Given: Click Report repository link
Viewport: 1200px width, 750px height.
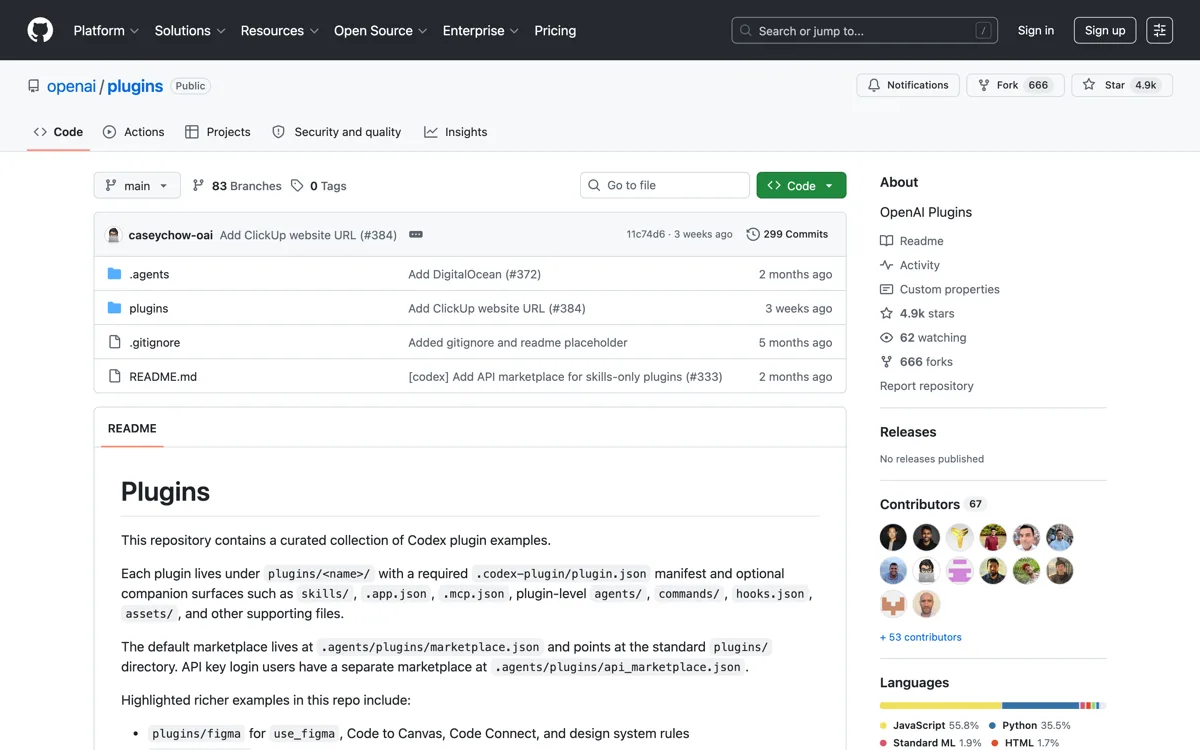Looking at the screenshot, I should (x=927, y=386).
